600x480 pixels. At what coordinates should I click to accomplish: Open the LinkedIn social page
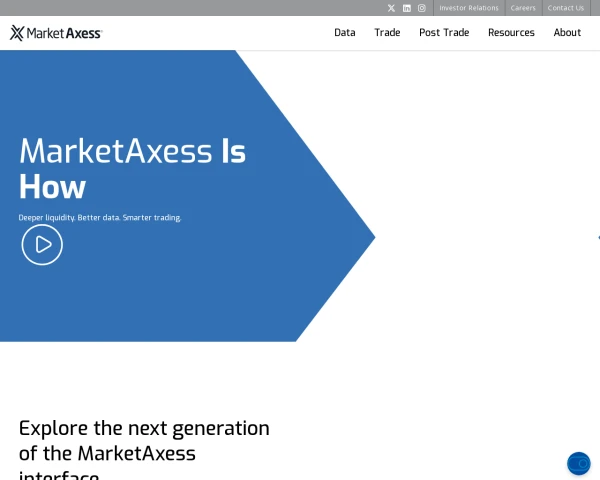tap(407, 8)
